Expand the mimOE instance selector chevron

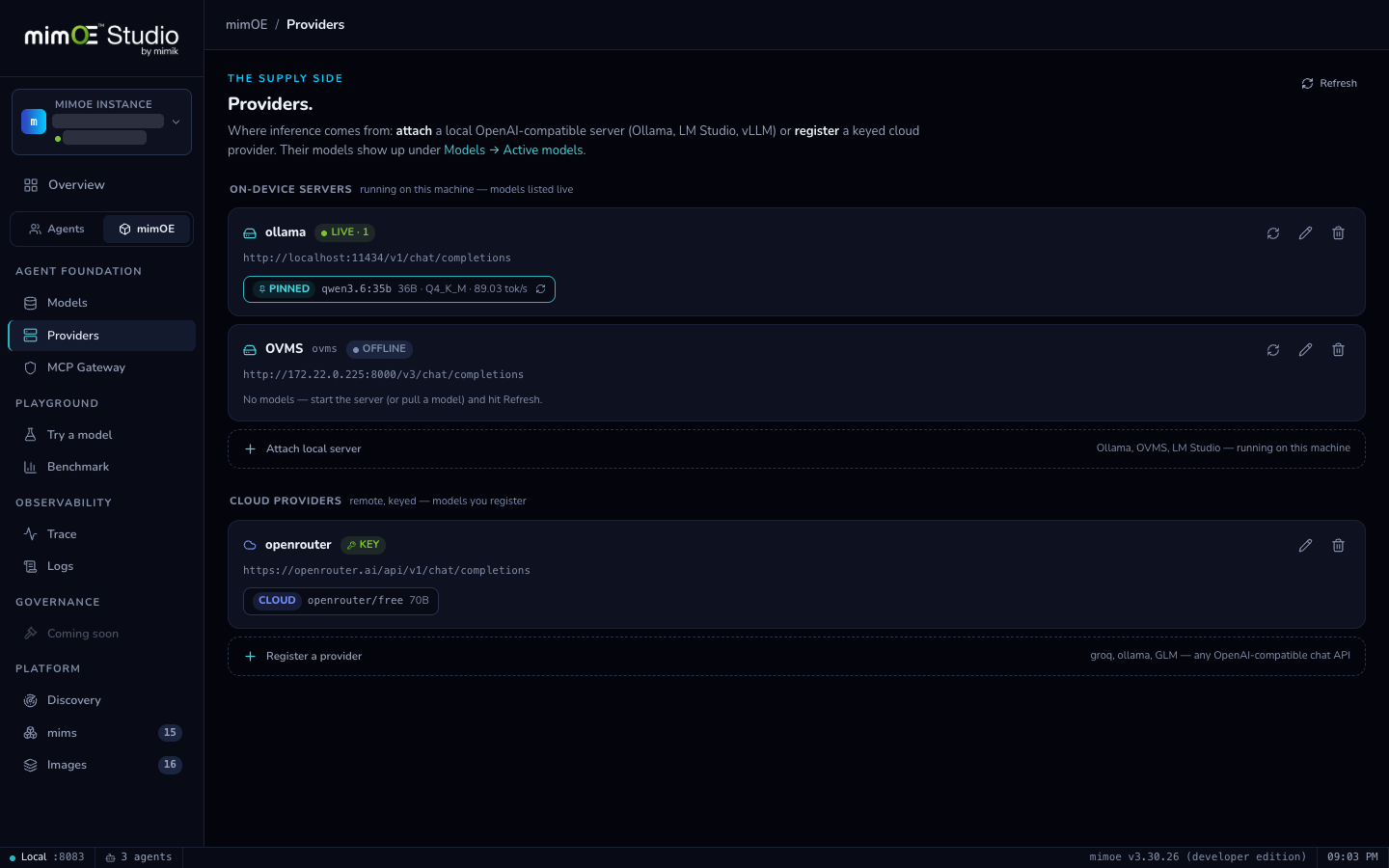176,122
